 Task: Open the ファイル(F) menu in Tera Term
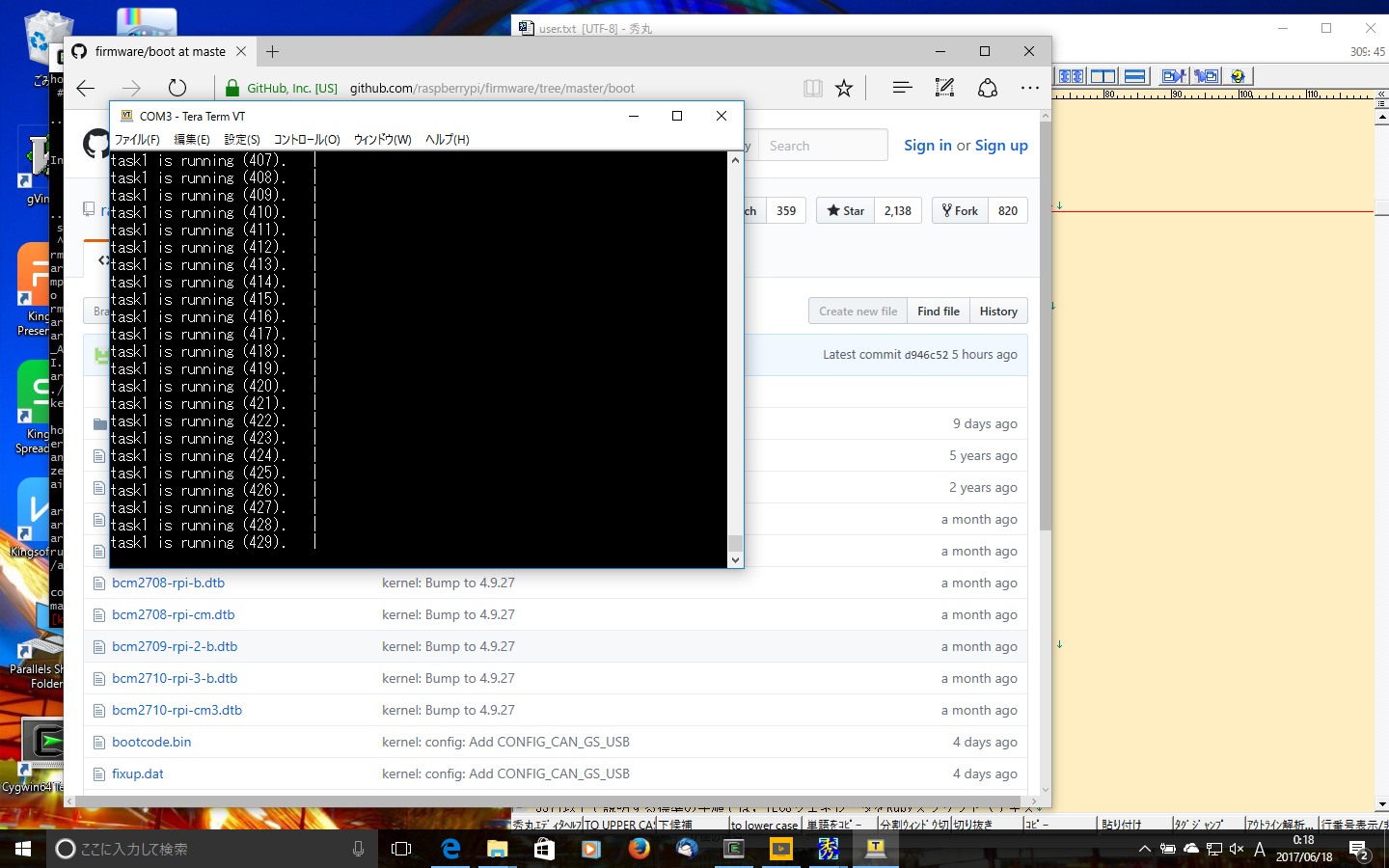coord(137,140)
